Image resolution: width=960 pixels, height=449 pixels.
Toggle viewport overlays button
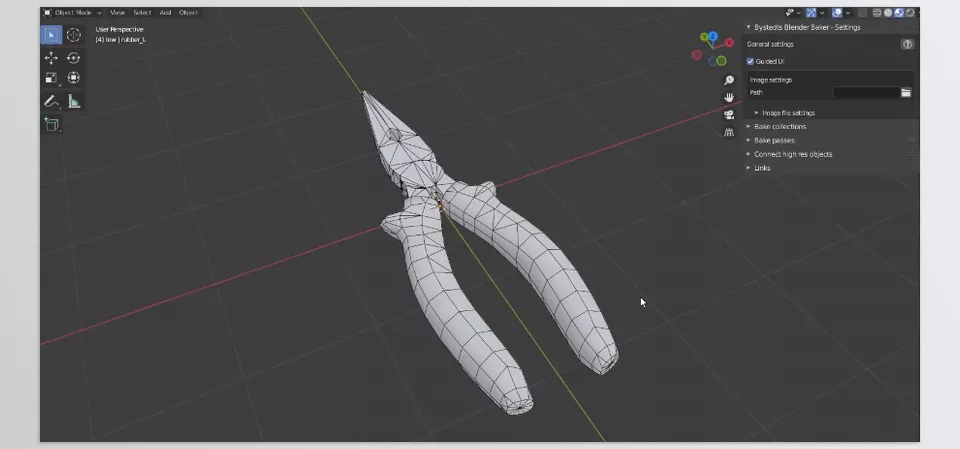click(x=837, y=12)
